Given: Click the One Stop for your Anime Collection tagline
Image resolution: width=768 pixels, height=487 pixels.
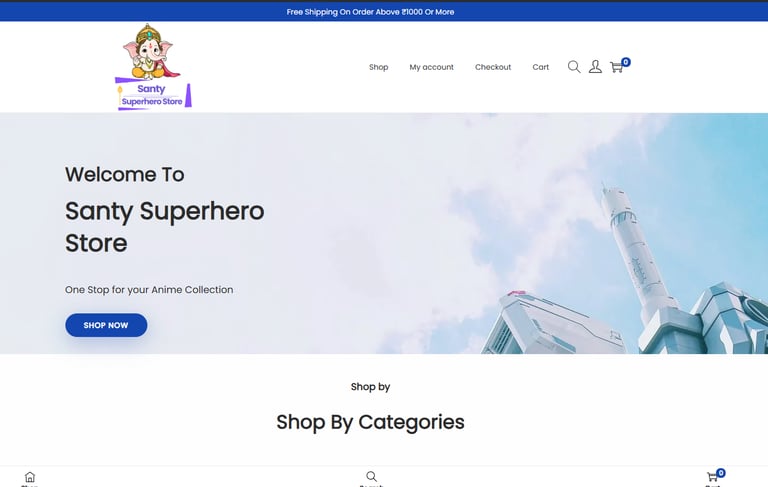Looking at the screenshot, I should (x=149, y=290).
